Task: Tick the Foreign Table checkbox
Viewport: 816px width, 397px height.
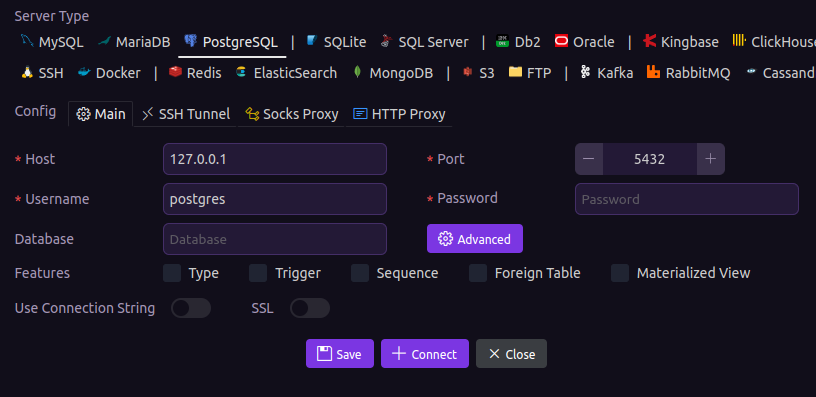Action: (x=478, y=273)
